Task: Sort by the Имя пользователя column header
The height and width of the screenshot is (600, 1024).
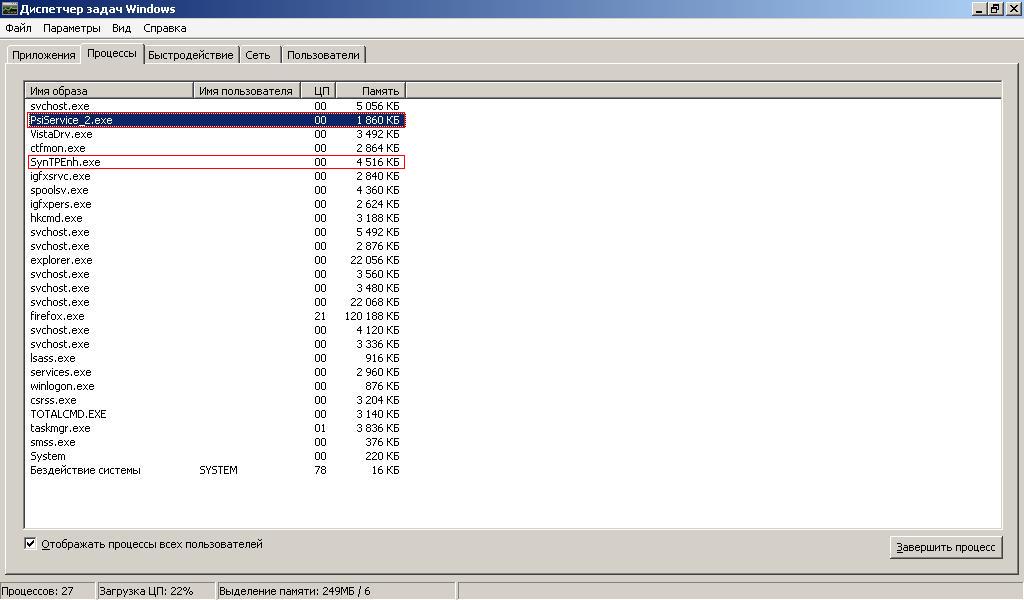Action: pos(246,91)
